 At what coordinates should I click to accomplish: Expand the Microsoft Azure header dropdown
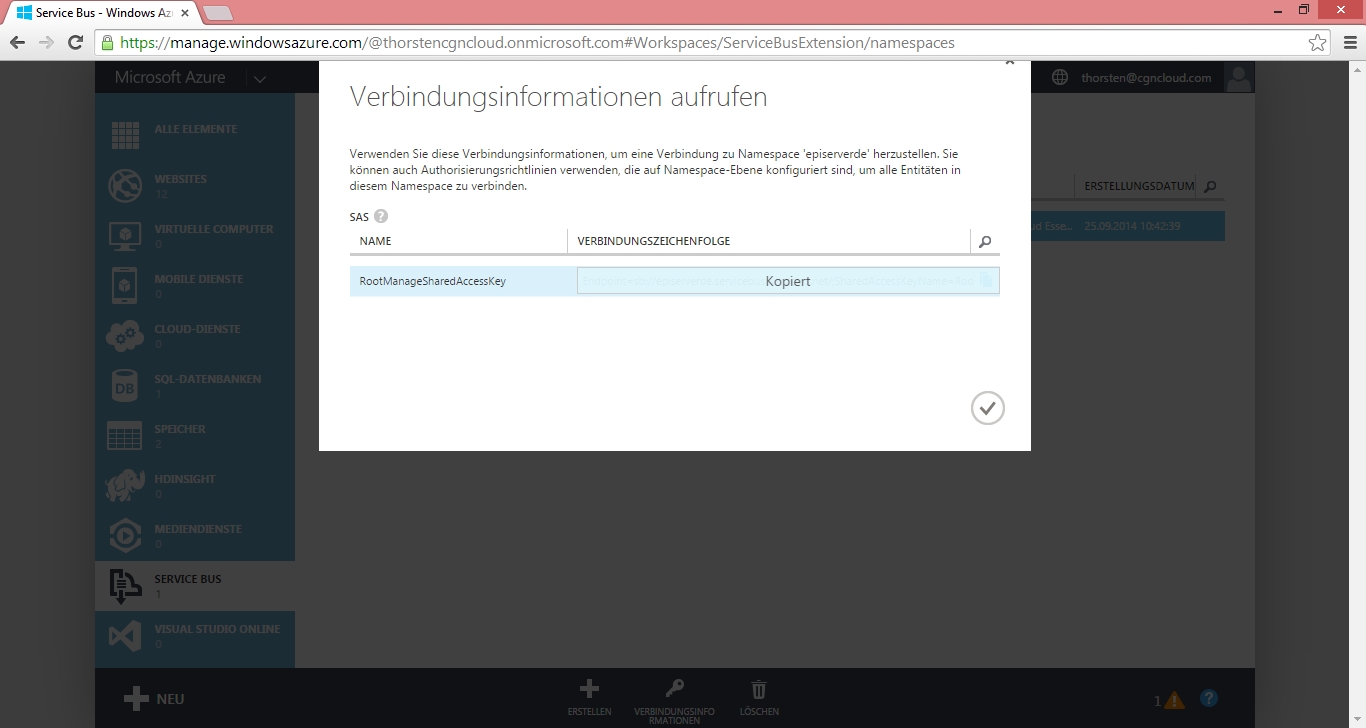pos(260,78)
